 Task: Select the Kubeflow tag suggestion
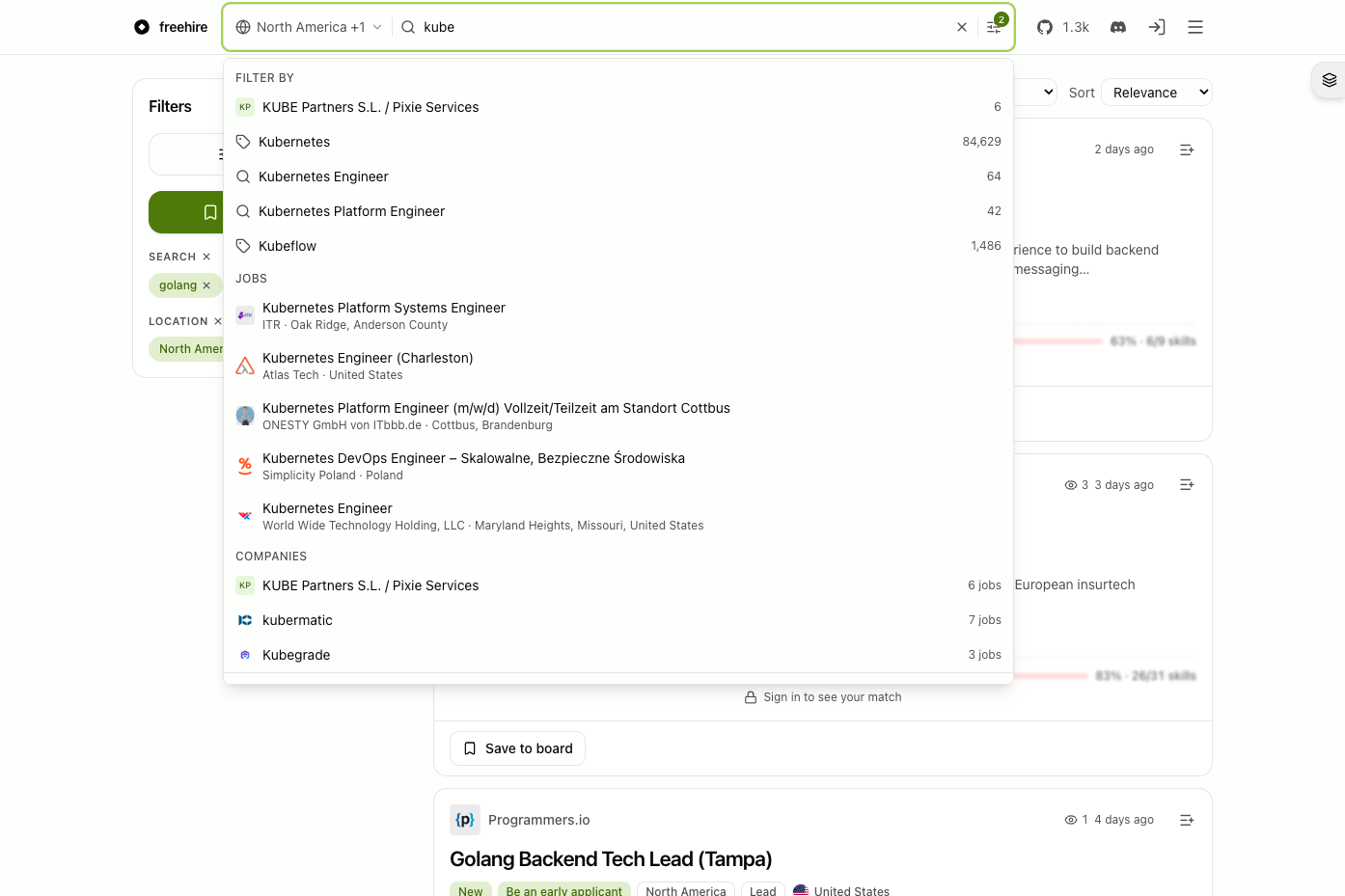click(618, 246)
